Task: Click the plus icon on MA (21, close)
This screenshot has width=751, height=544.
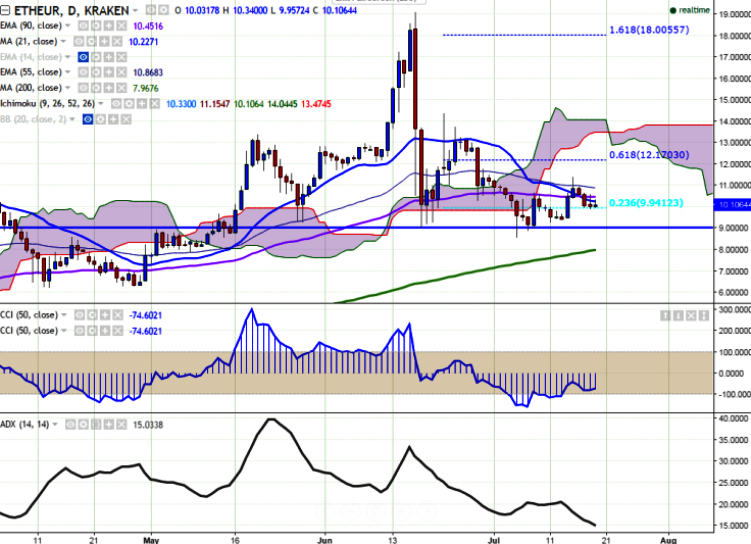Action: [x=104, y=42]
